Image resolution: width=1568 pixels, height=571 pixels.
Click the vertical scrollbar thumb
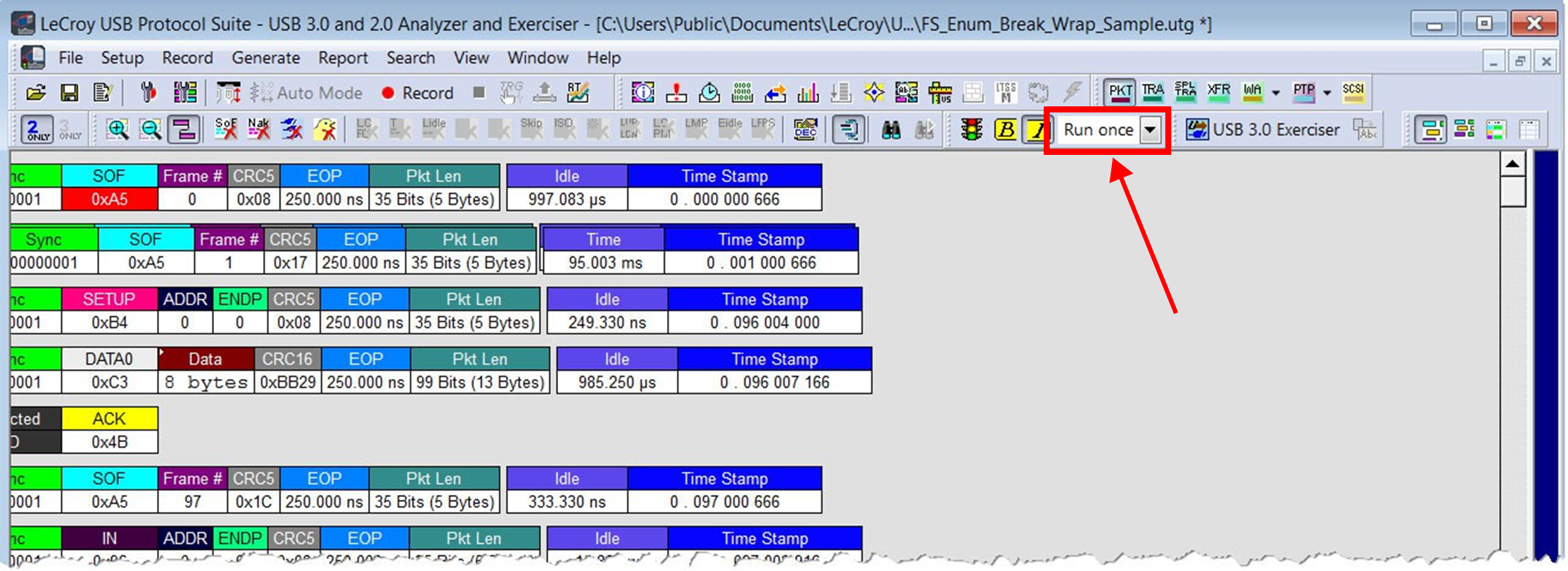(x=1512, y=192)
